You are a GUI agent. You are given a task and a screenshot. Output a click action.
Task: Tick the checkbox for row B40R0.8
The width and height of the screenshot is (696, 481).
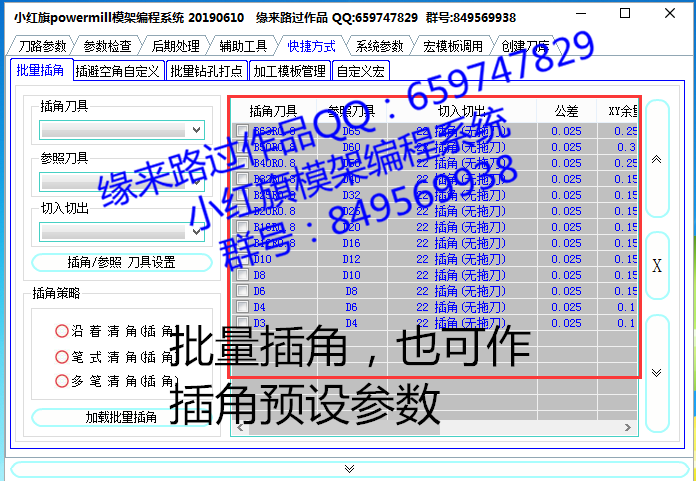[242, 163]
